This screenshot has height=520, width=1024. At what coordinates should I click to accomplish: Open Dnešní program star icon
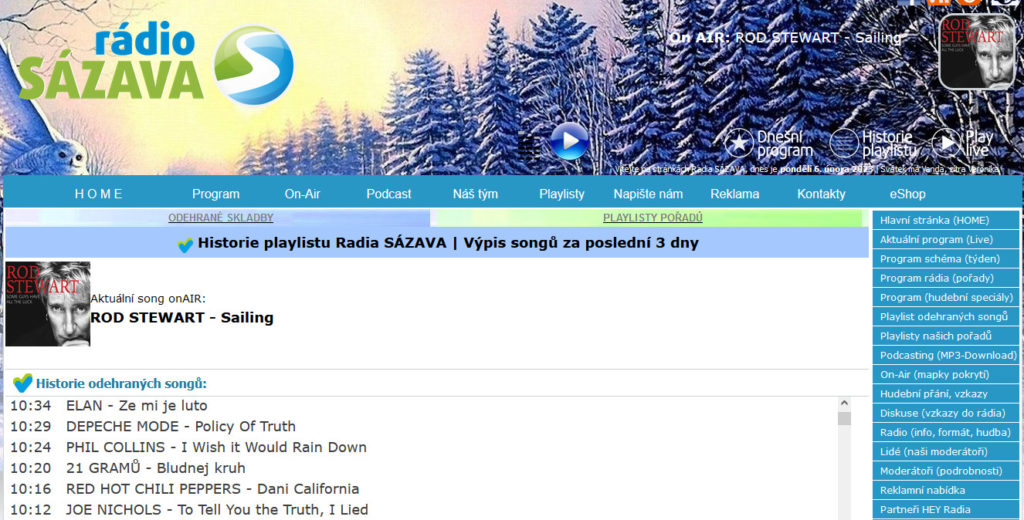point(739,143)
